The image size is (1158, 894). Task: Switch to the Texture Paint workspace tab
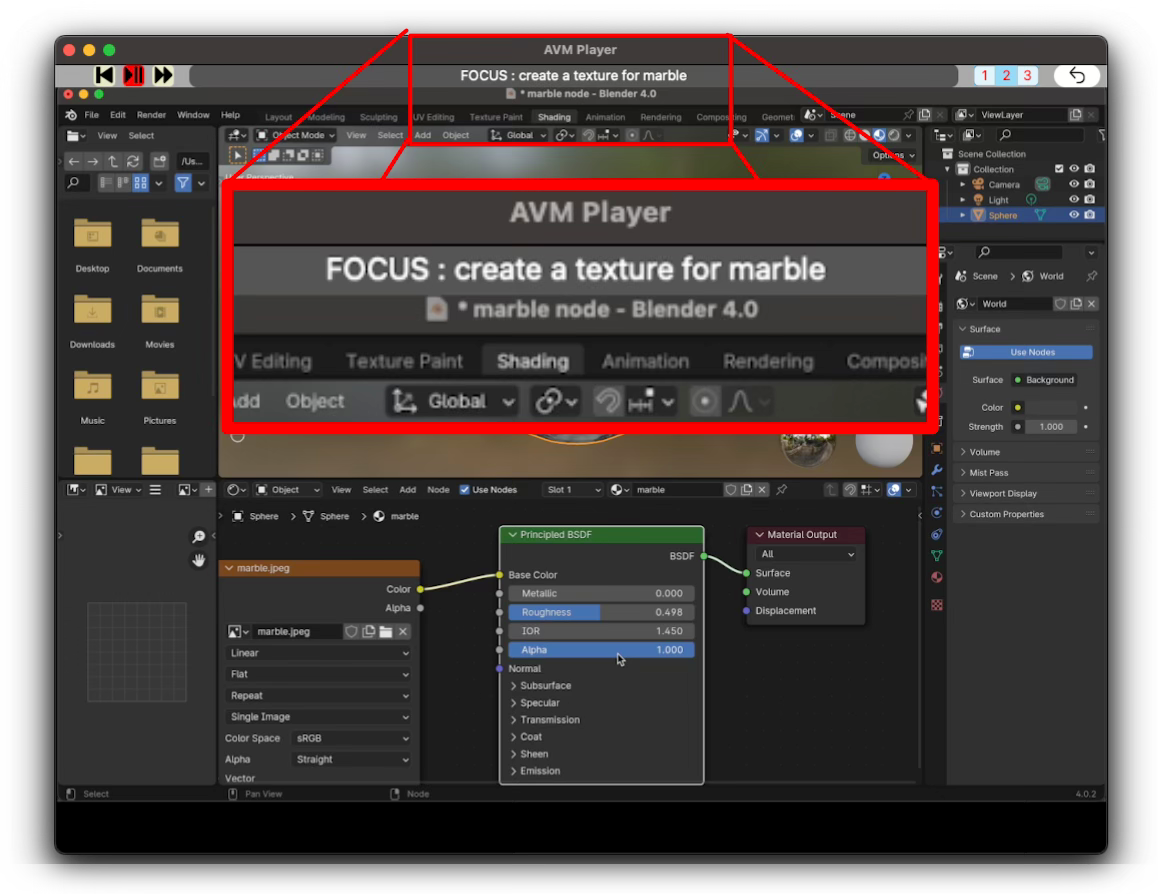point(496,117)
